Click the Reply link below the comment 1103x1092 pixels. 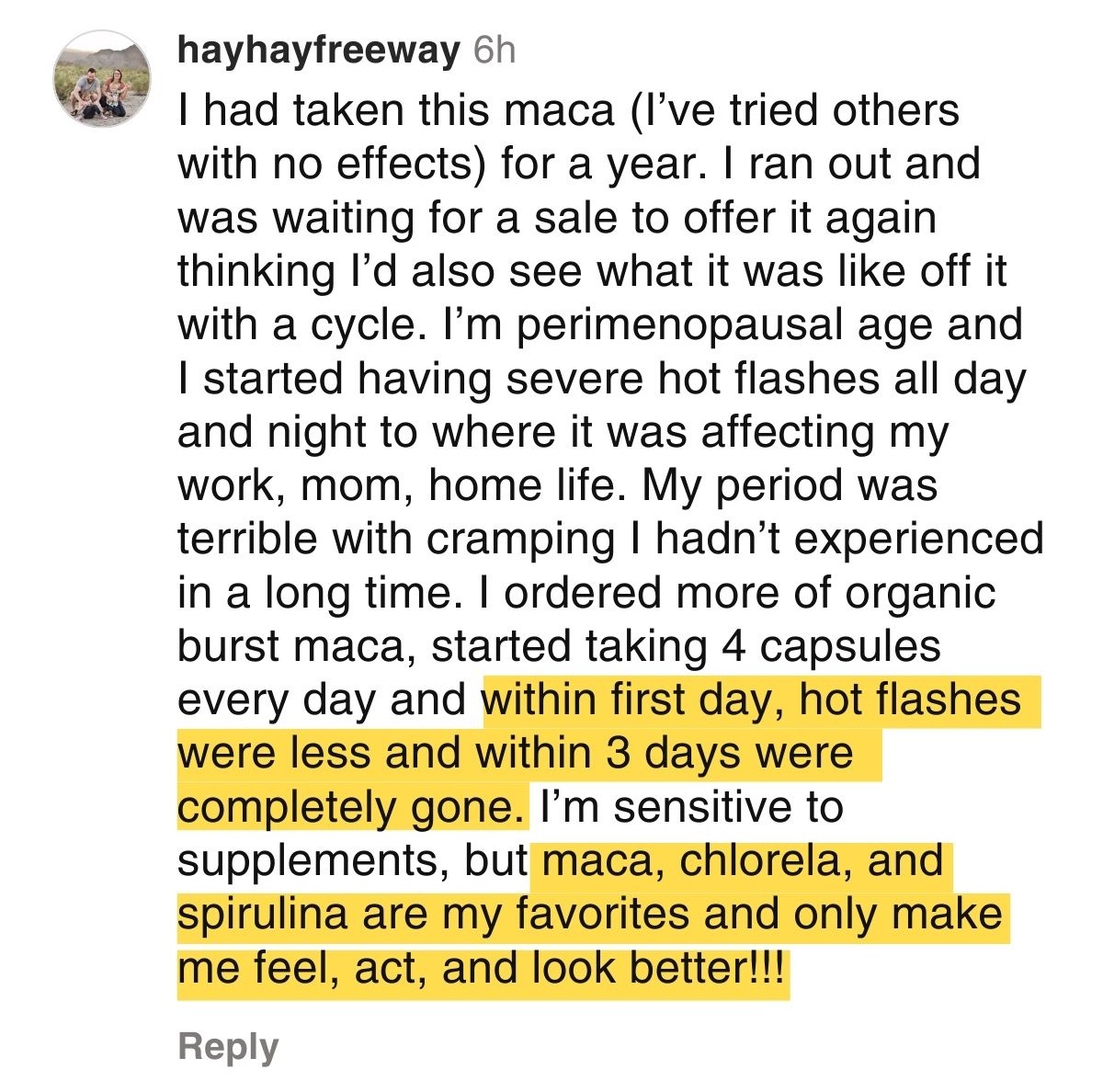point(228,1047)
